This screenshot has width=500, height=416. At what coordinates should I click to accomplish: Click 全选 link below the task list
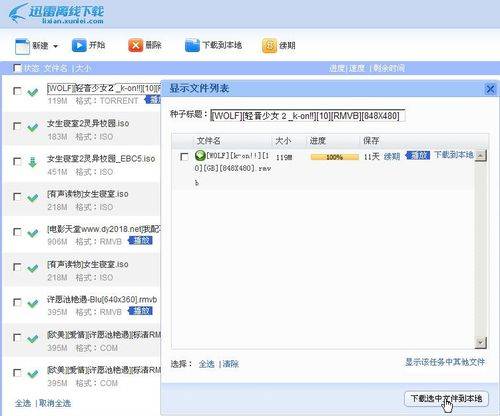23,403
